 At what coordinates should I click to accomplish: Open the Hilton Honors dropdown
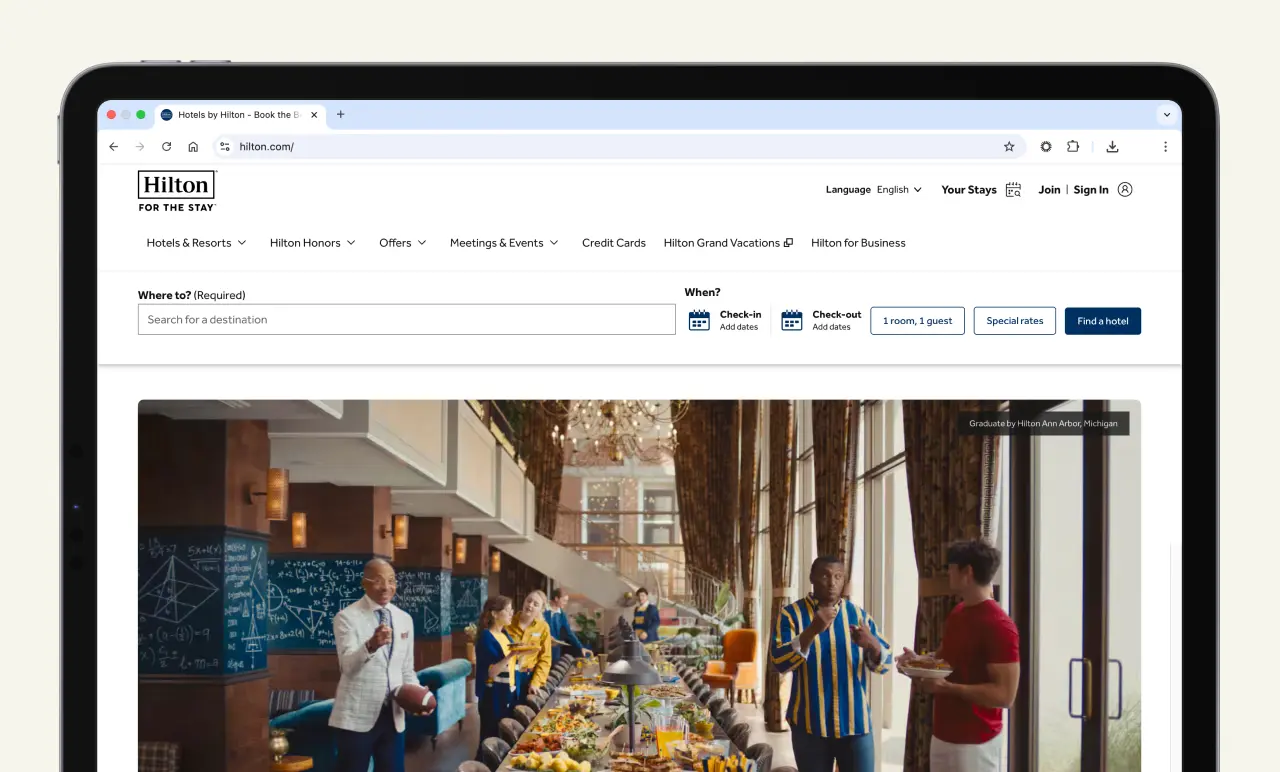click(312, 242)
